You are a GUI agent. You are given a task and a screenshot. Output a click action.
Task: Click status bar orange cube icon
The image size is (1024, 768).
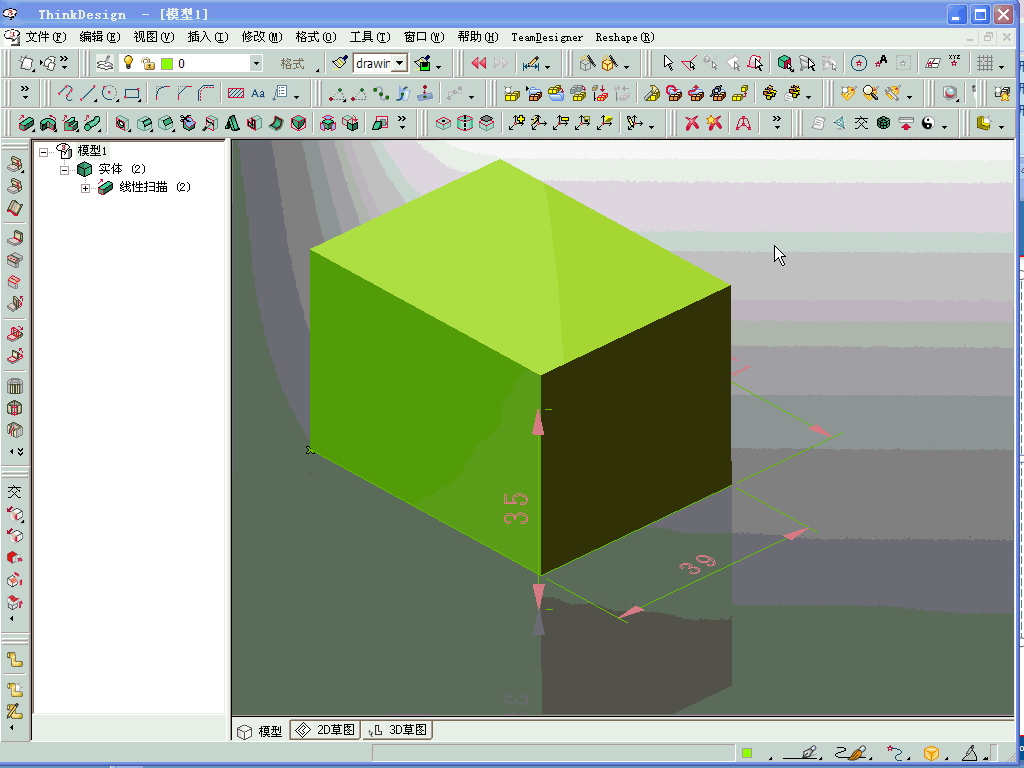[x=932, y=753]
